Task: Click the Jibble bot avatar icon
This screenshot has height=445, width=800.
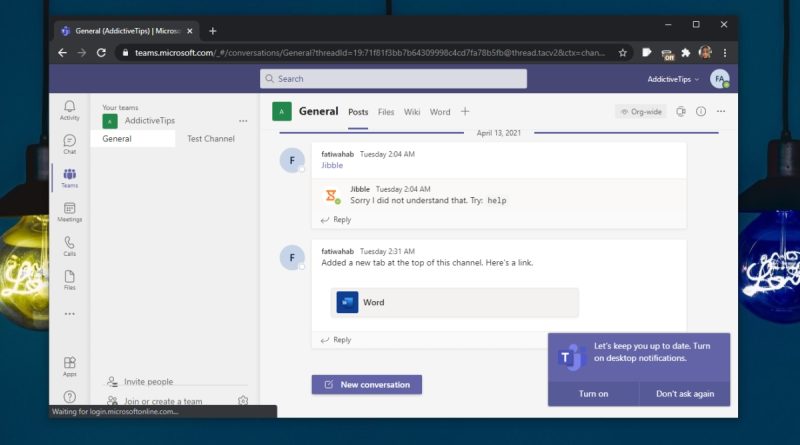Action: click(x=332, y=195)
